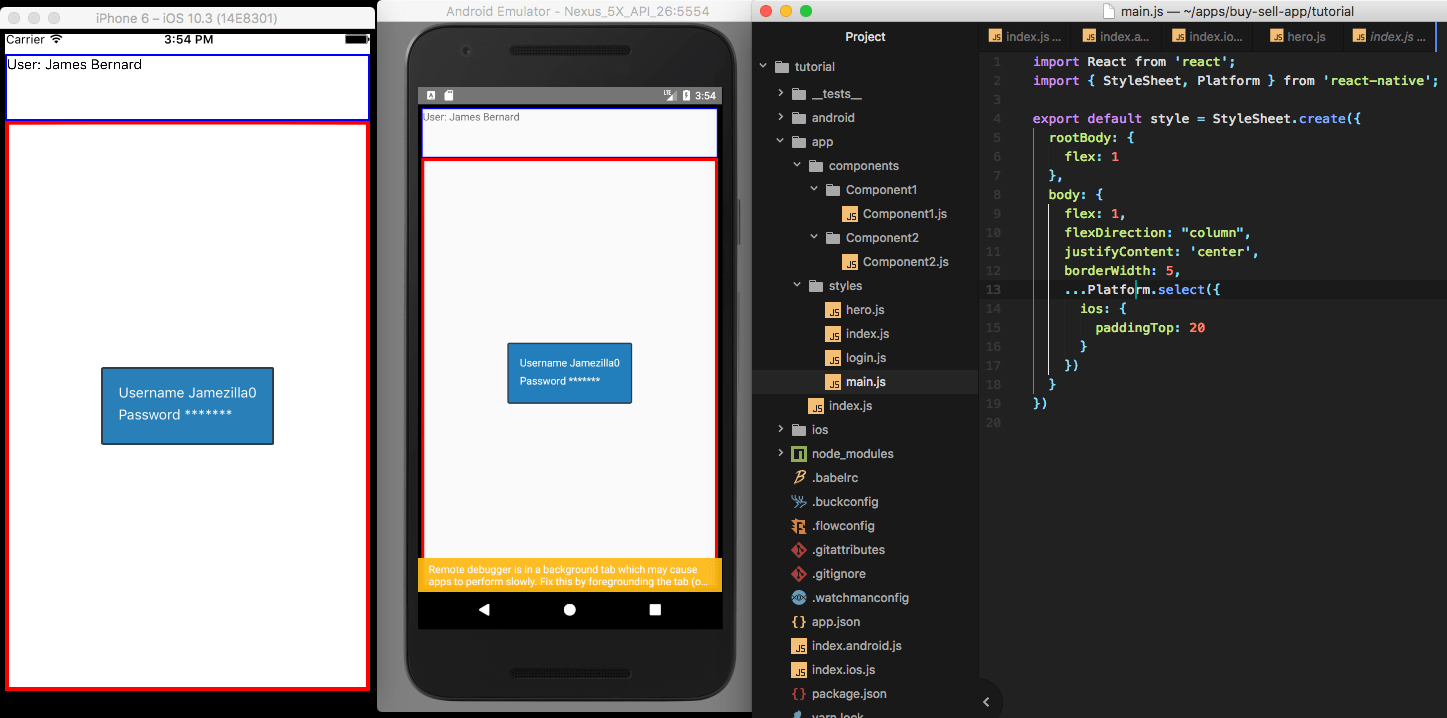Expand the android folder
Image resolution: width=1447 pixels, height=718 pixels.
pyautogui.click(x=781, y=118)
